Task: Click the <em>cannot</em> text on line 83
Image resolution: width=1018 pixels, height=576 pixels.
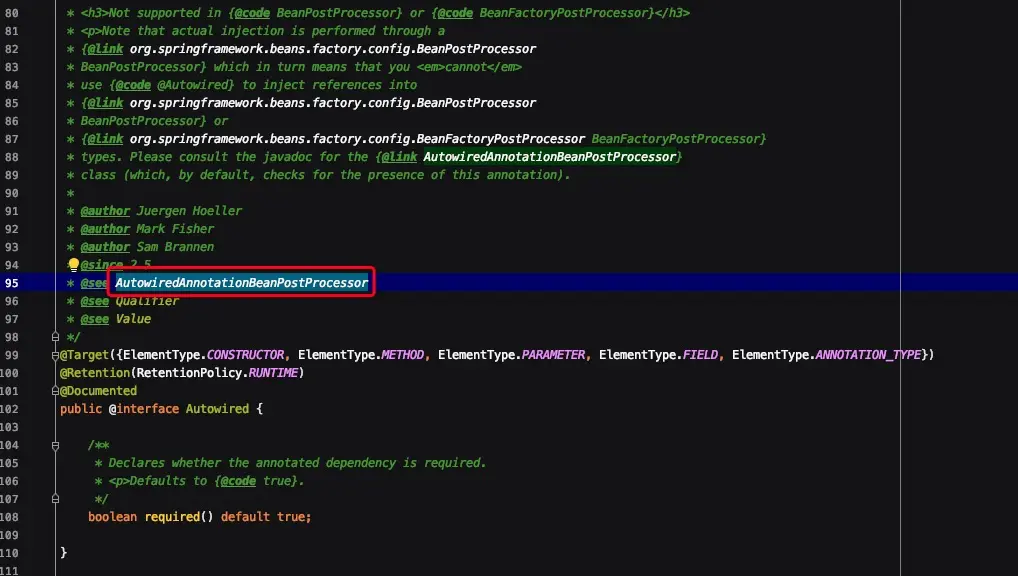Action: (x=469, y=67)
